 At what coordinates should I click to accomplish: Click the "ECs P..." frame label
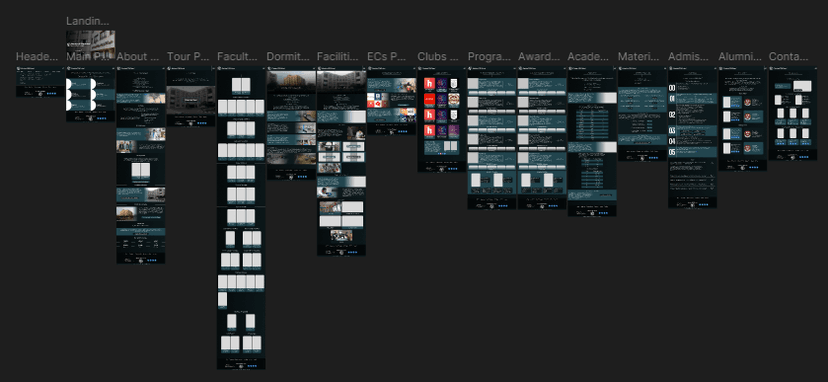point(387,57)
